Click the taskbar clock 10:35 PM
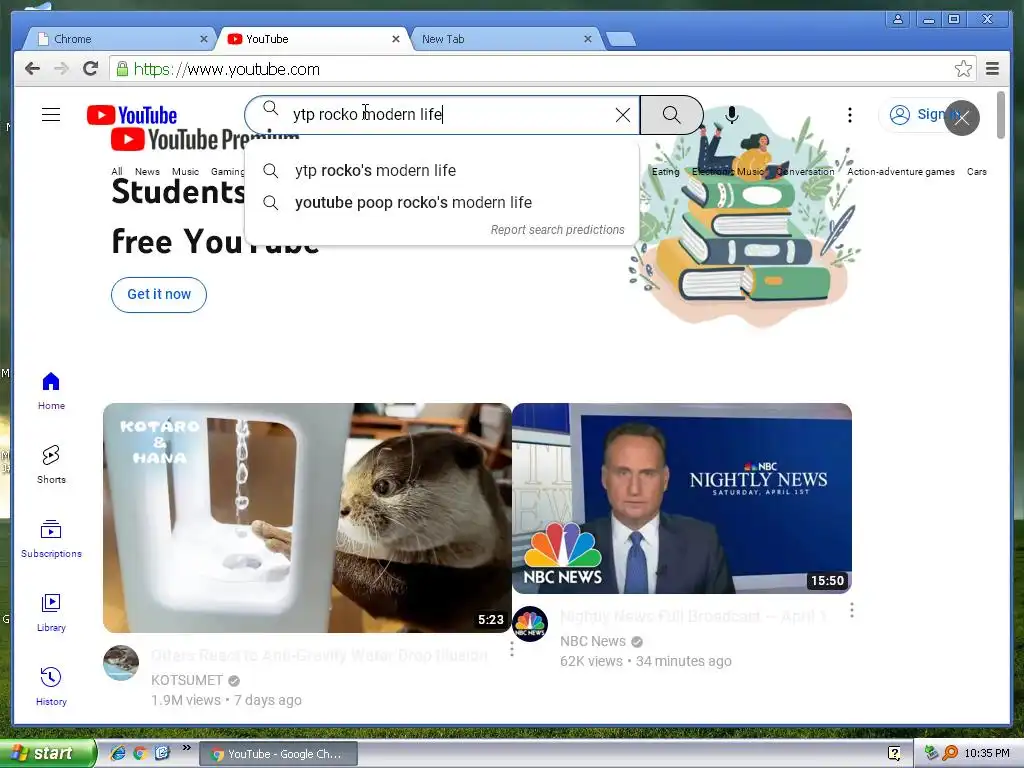This screenshot has height=768, width=1024. pos(987,754)
